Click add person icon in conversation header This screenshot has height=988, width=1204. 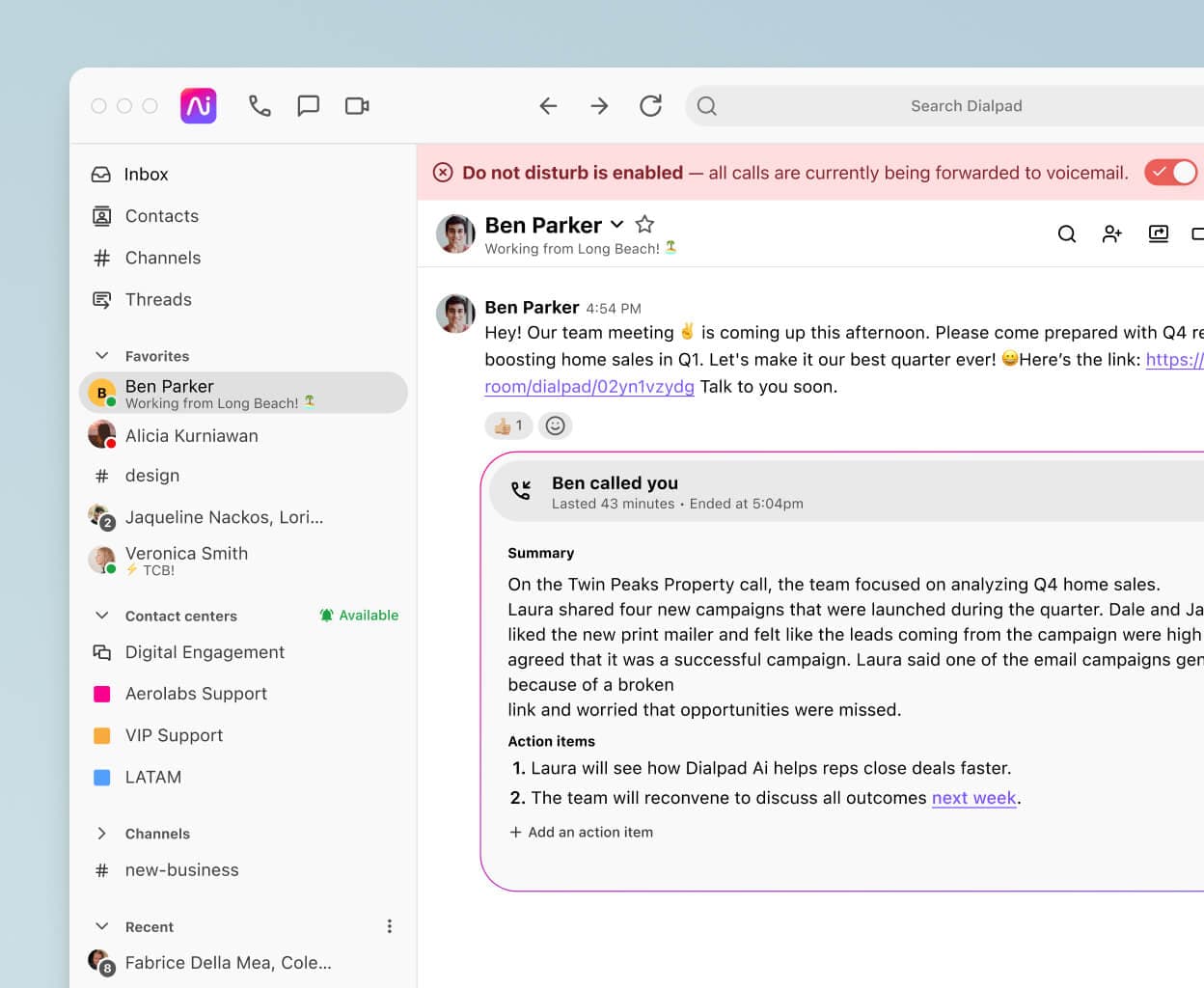[1111, 233]
